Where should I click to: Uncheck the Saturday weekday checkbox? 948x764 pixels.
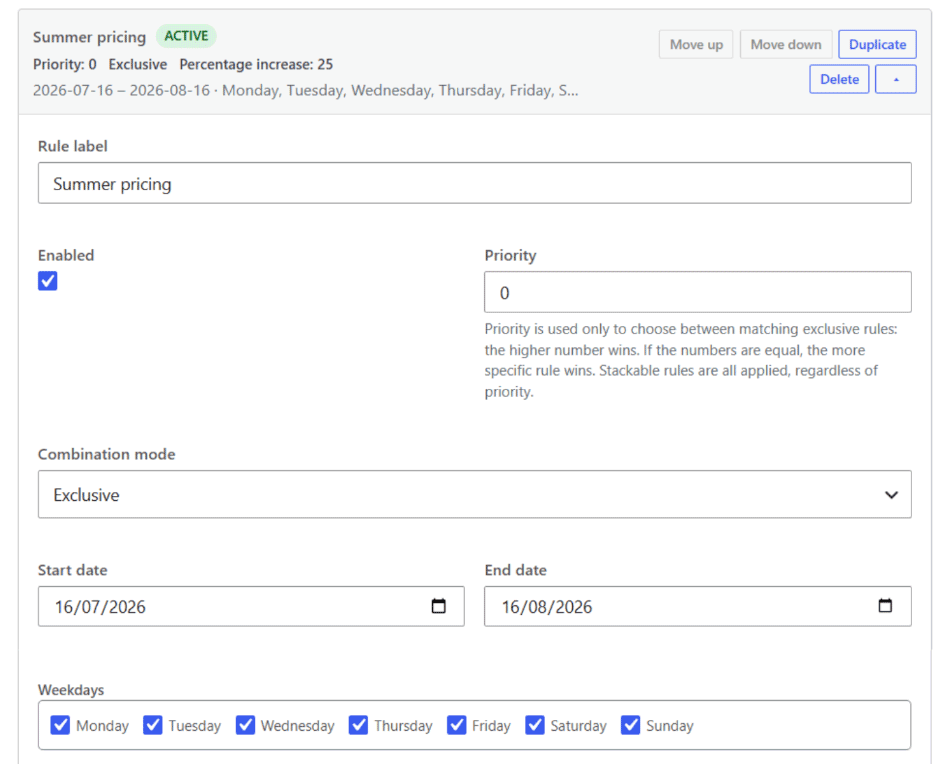(x=534, y=725)
